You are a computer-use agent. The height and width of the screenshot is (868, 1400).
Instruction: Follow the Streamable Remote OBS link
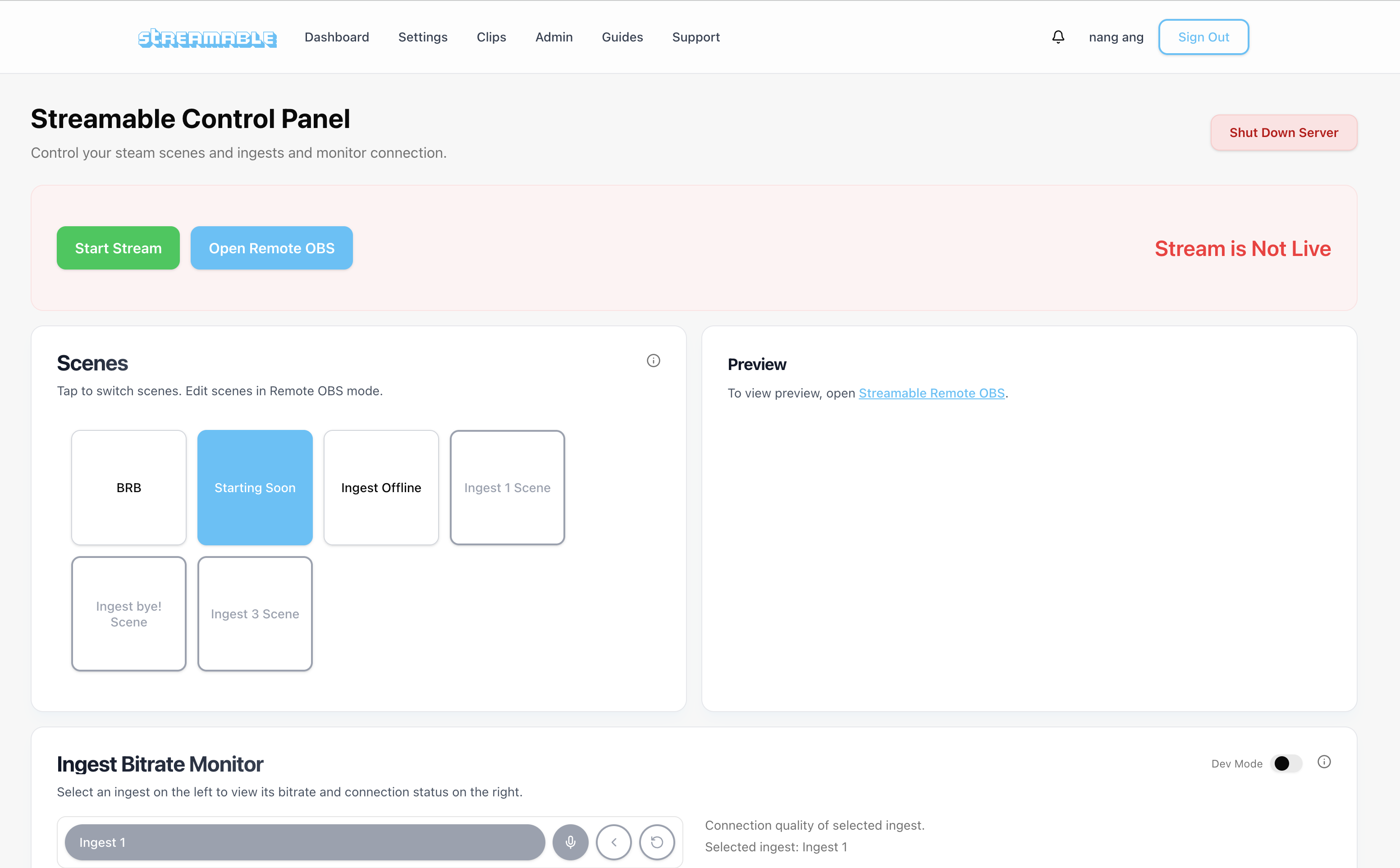pyautogui.click(x=931, y=393)
